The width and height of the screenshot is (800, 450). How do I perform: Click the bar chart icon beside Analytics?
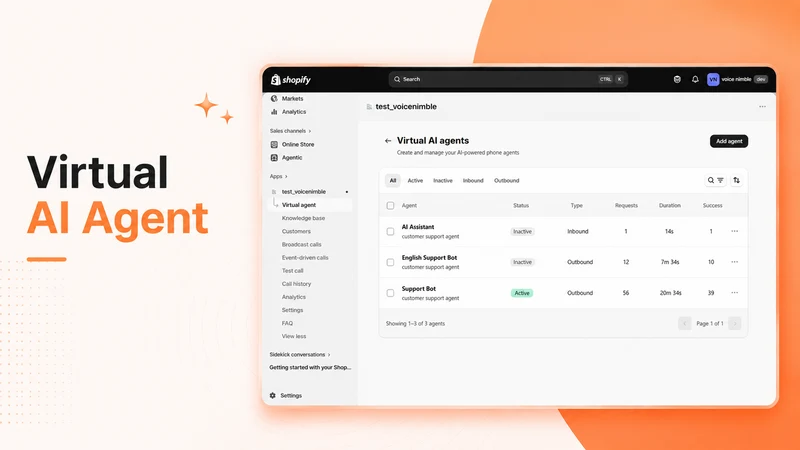pyautogui.click(x=274, y=112)
